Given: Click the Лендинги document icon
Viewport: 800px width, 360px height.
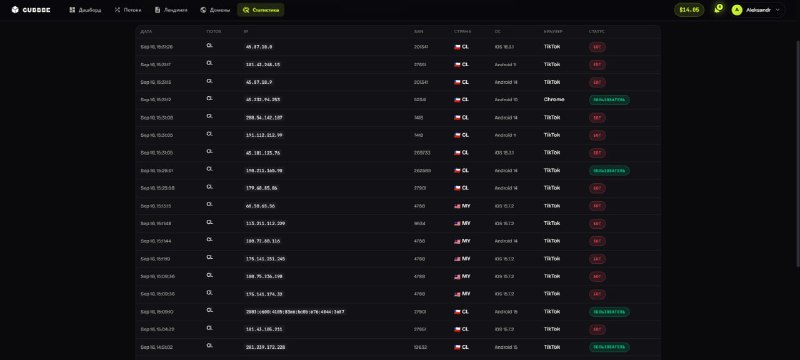Looking at the screenshot, I should pyautogui.click(x=158, y=10).
